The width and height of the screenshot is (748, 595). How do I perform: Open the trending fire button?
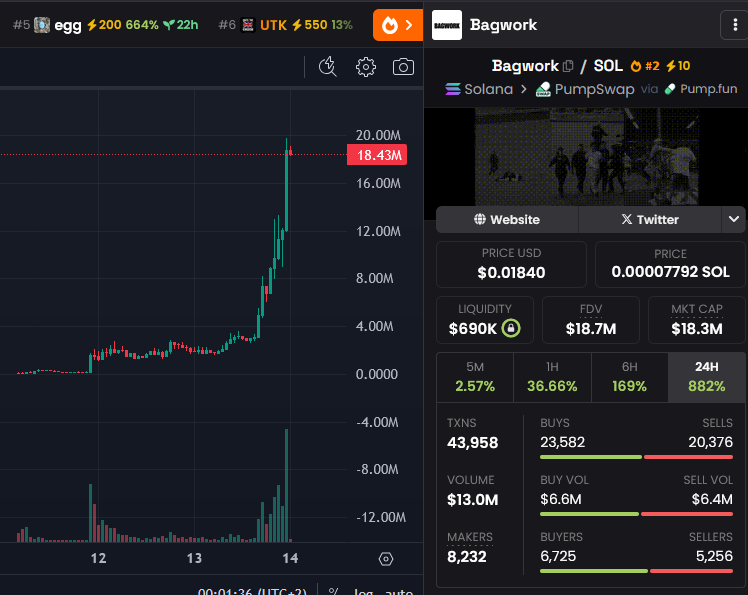tap(397, 25)
